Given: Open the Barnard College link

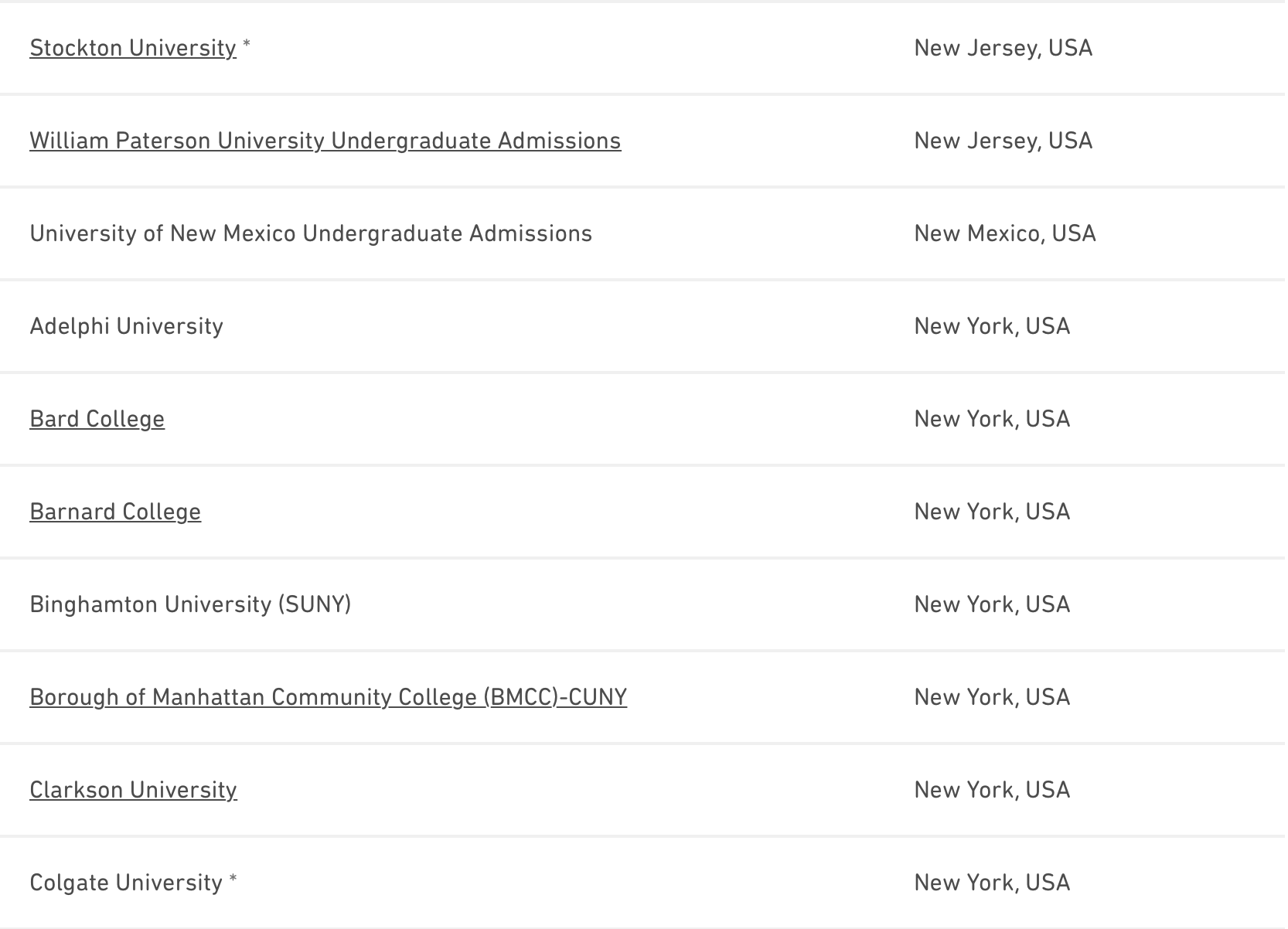Looking at the screenshot, I should (115, 512).
